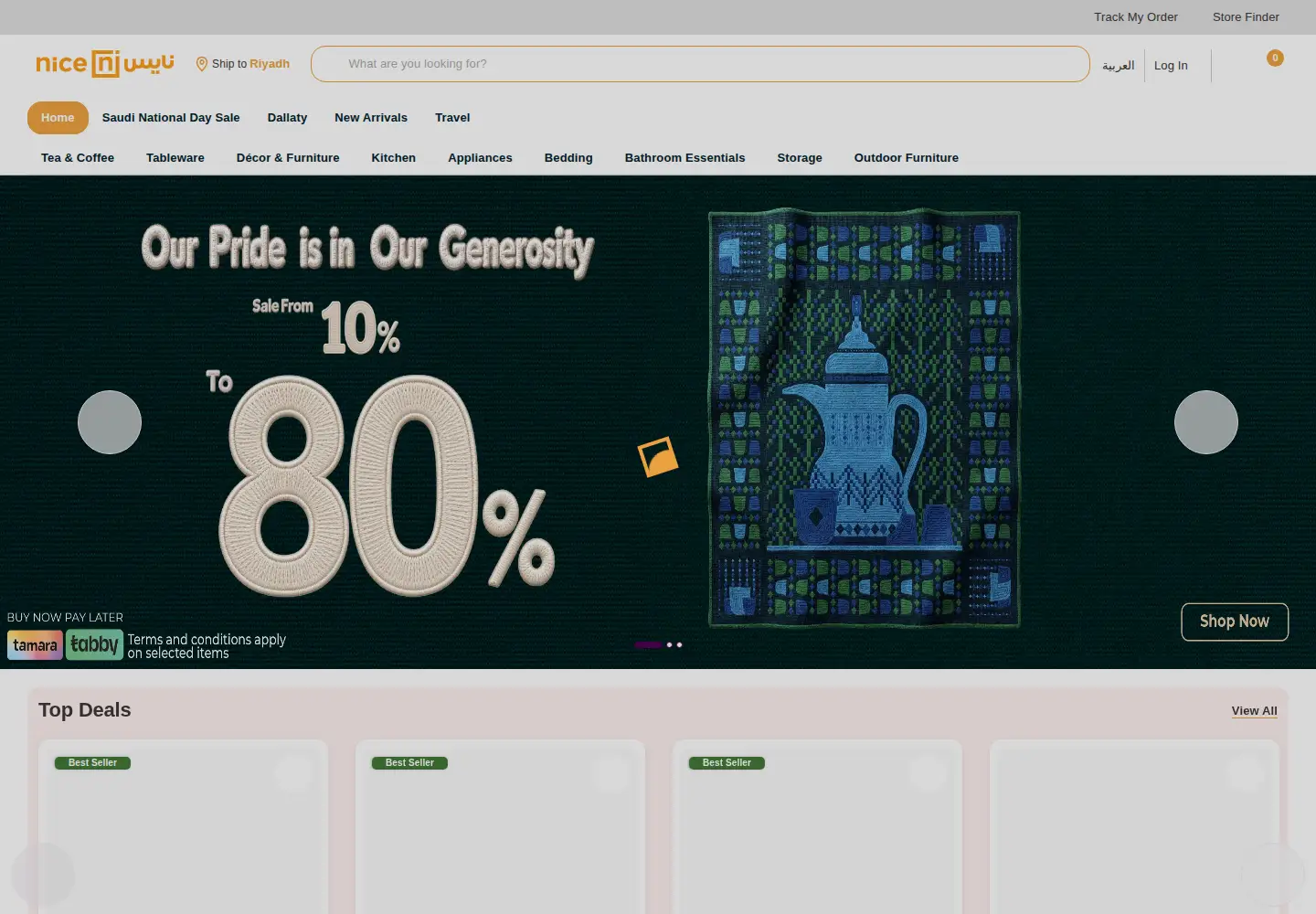Select the second carousel dot indicator
1316x914 pixels.
pos(670,644)
